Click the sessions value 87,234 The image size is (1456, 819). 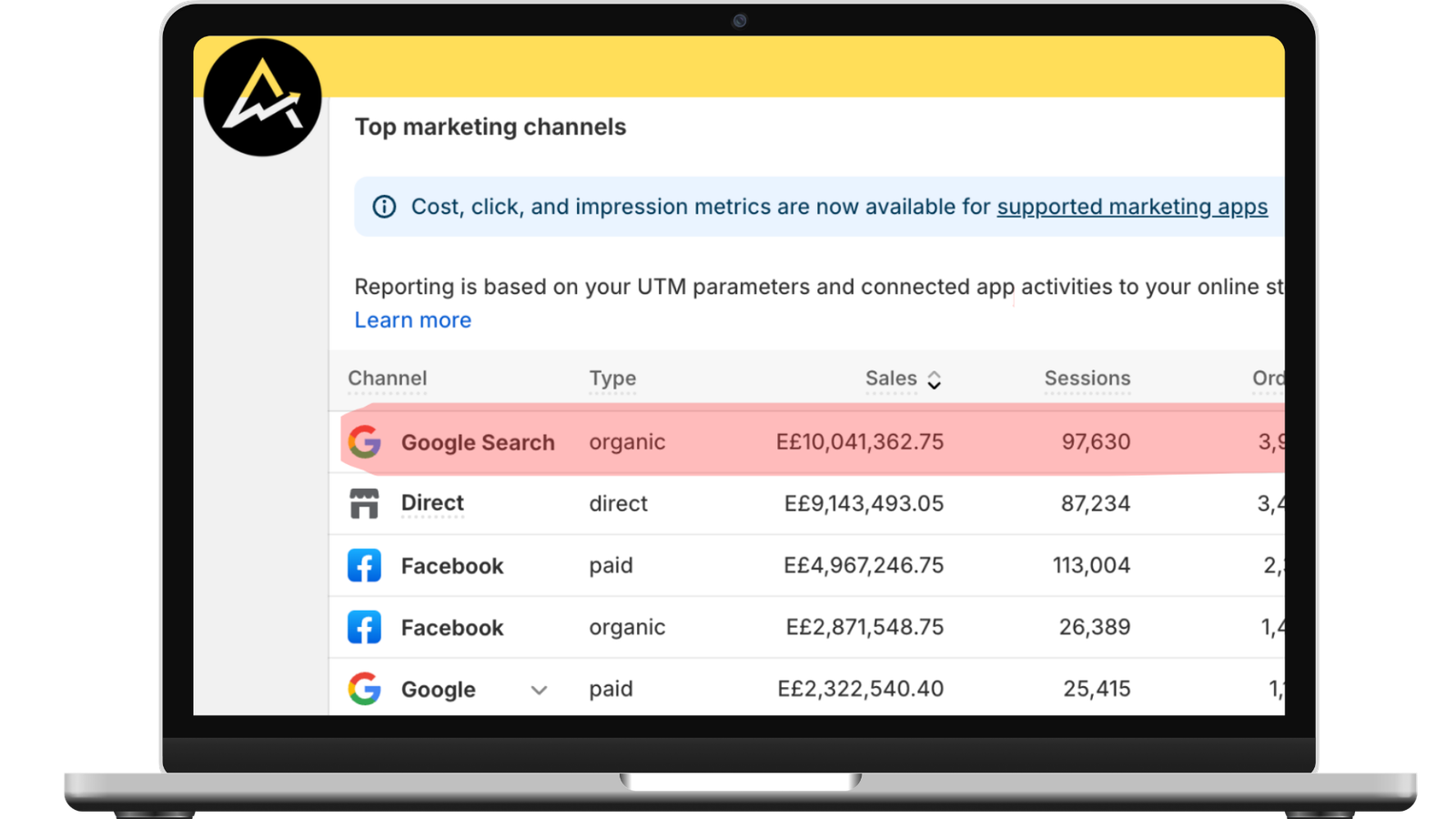1096,504
